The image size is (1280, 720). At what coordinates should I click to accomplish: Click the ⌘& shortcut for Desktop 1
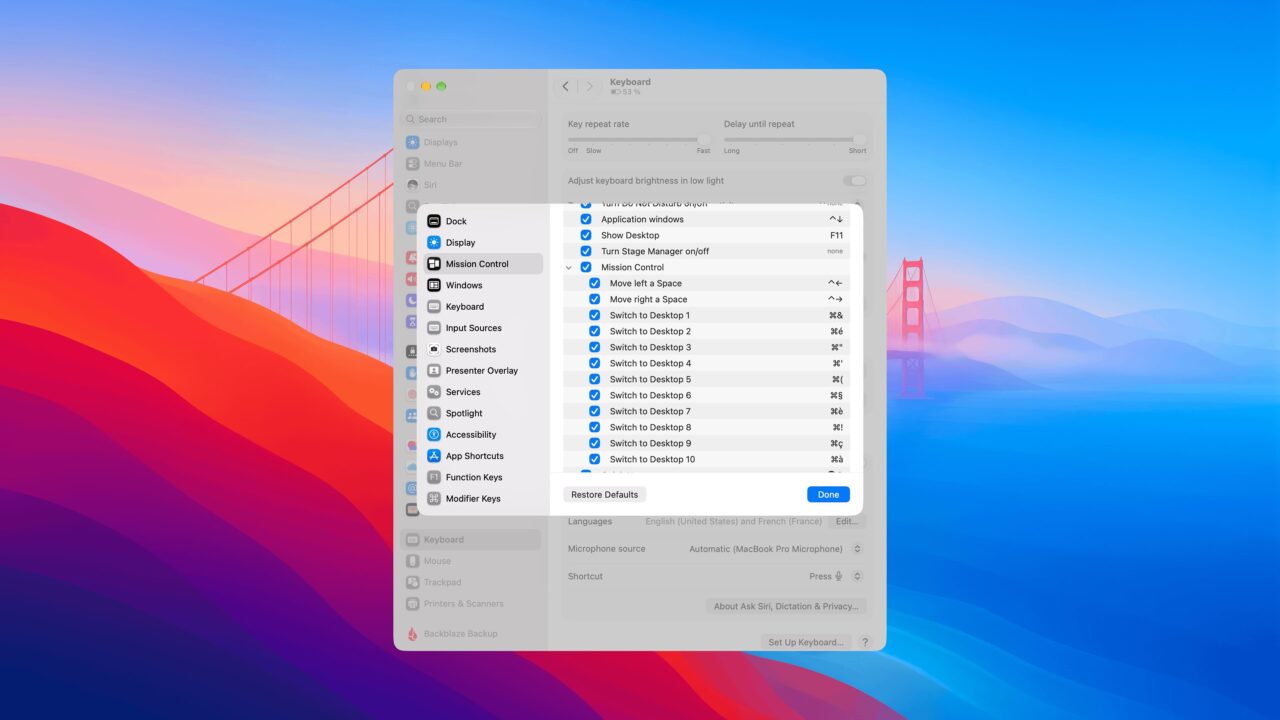click(x=836, y=315)
